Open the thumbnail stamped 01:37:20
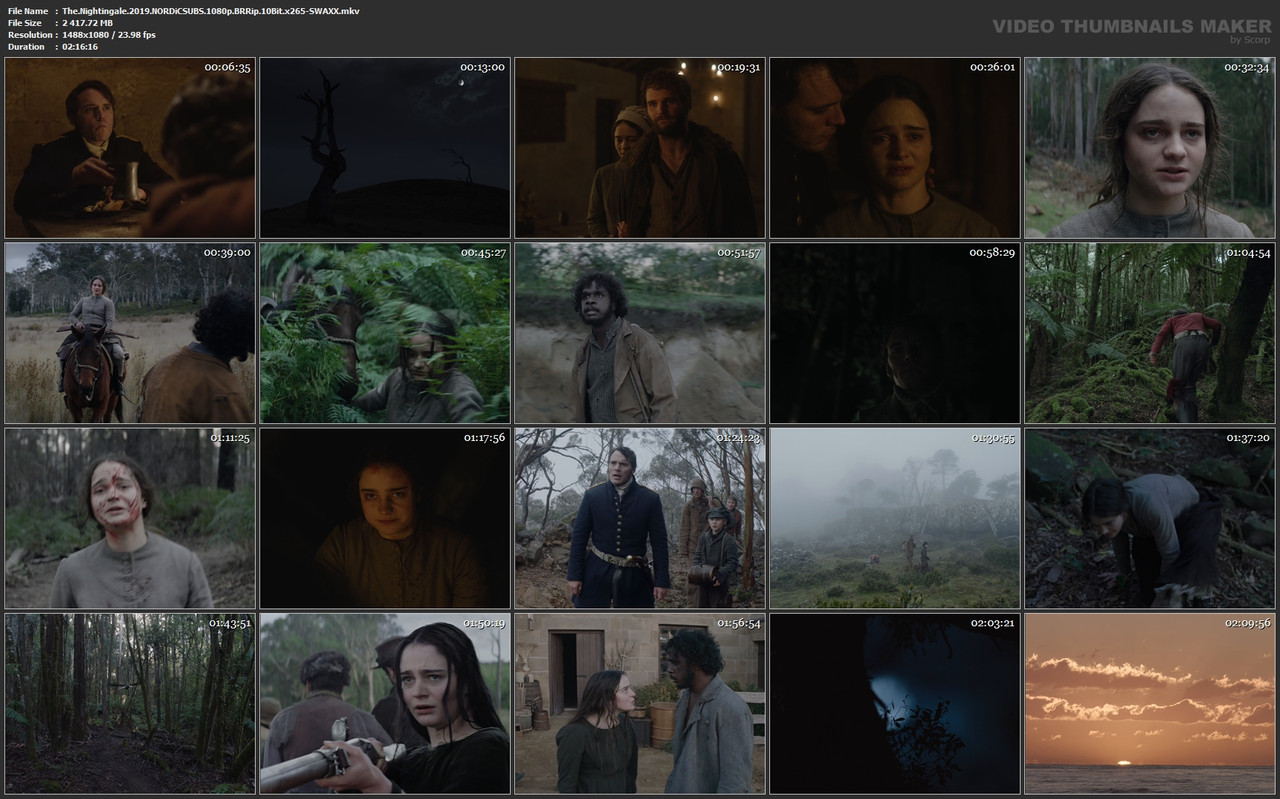This screenshot has height=799, width=1280. pyautogui.click(x=1150, y=519)
